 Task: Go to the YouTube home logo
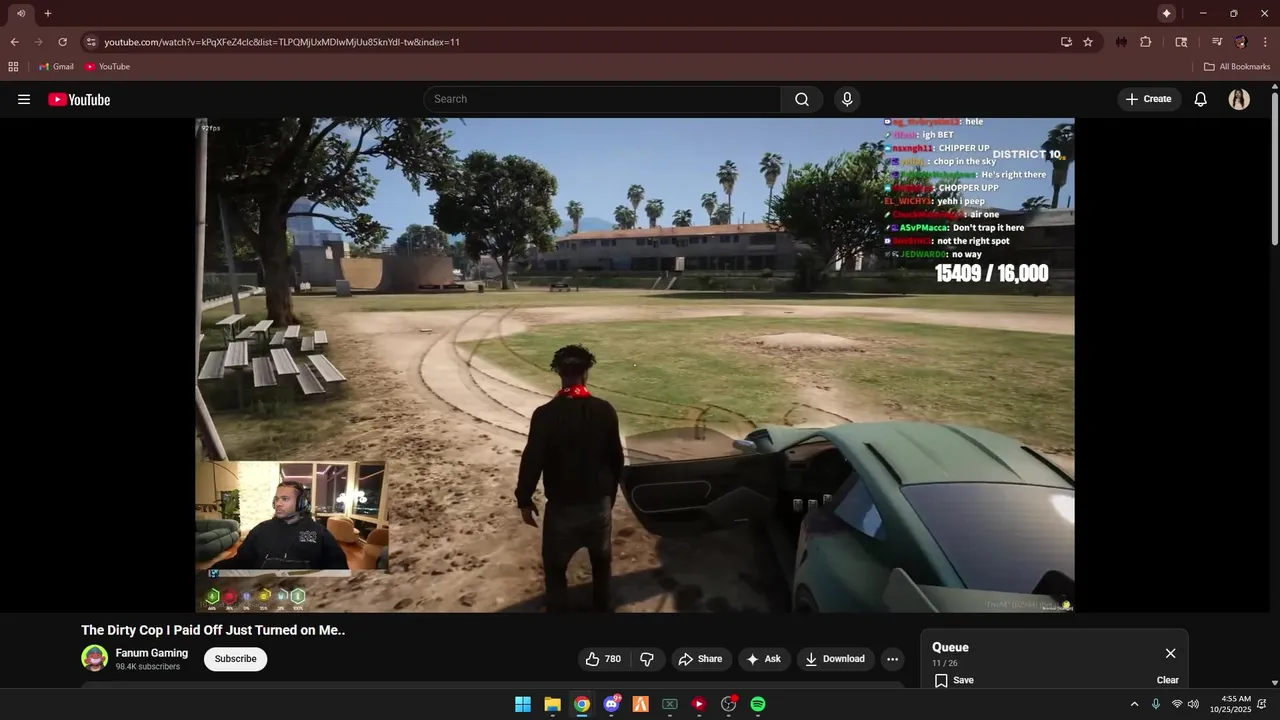(x=79, y=99)
